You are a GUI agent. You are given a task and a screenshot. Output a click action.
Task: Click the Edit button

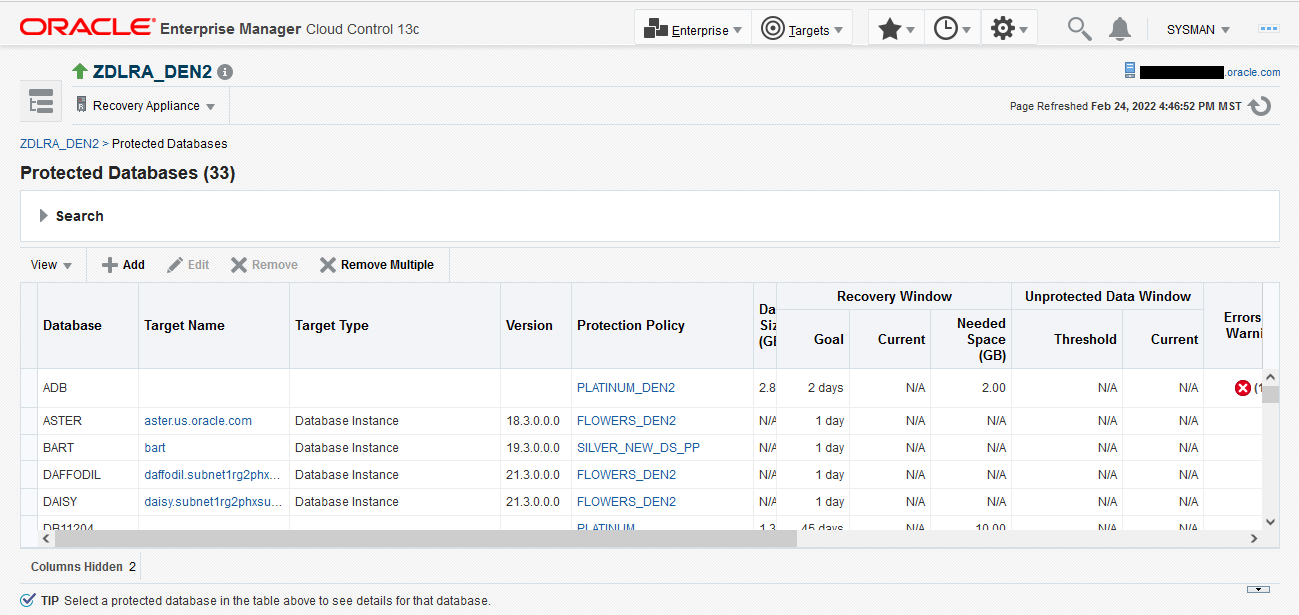click(x=188, y=265)
